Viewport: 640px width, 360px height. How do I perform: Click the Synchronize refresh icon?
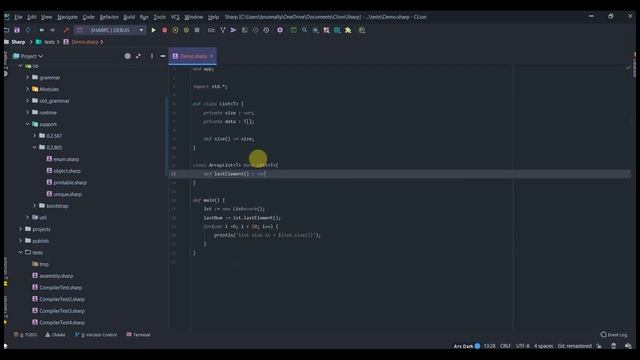tap(28, 30)
